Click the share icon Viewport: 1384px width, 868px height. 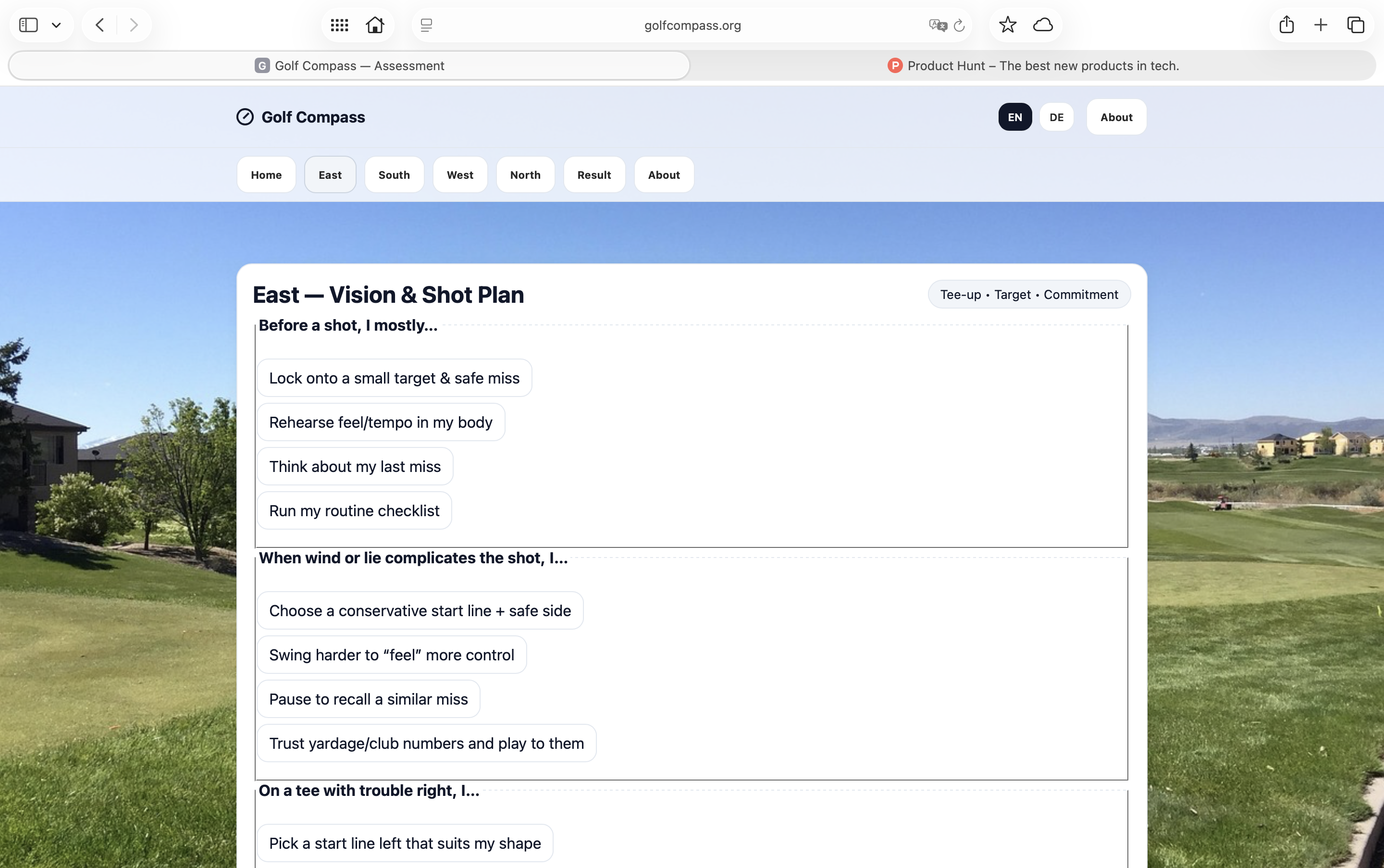coord(1286,25)
